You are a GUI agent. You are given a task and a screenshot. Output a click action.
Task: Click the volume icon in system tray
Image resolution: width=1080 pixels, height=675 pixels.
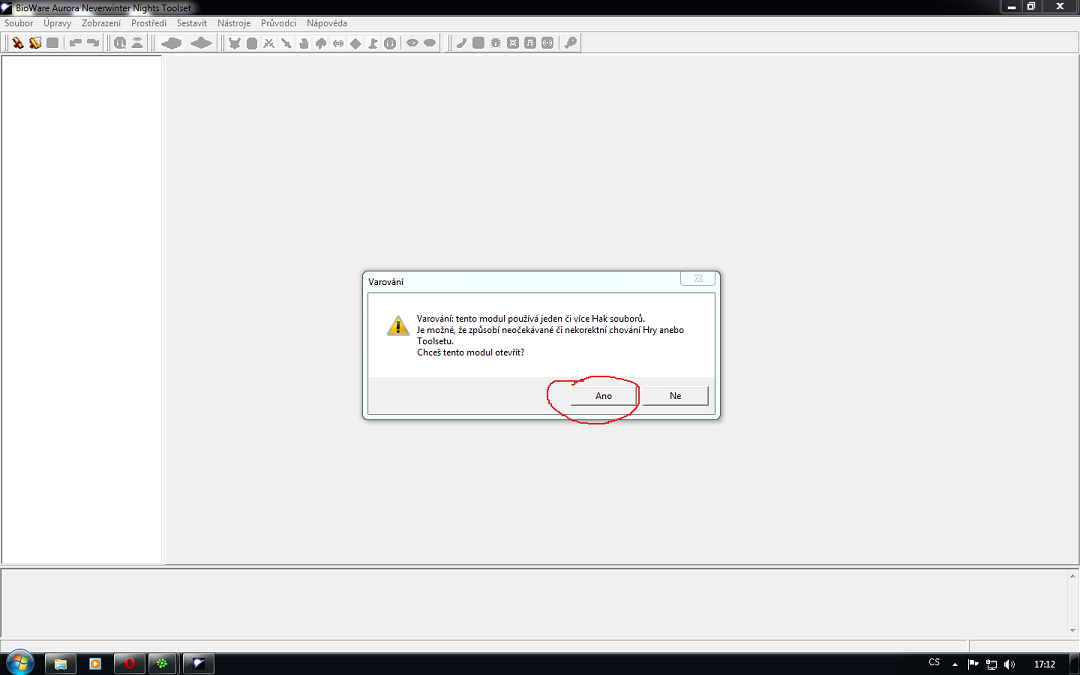1009,664
